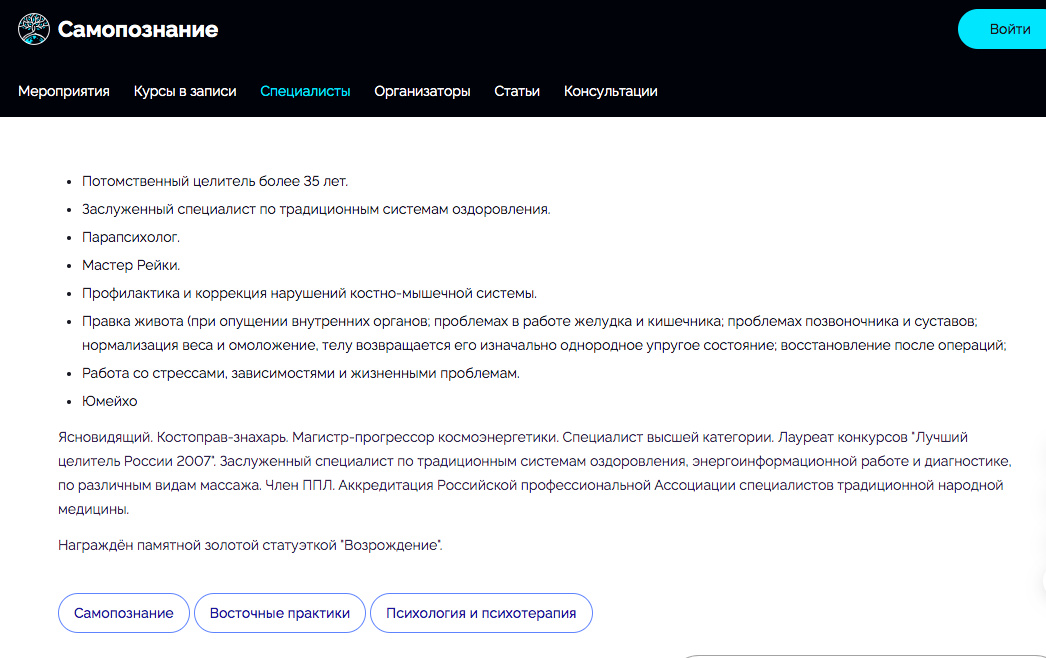1046x658 pixels.
Task: Click the line 'Работа со стрессами, зависимостями и жизненными проблемам.'
Action: point(301,374)
